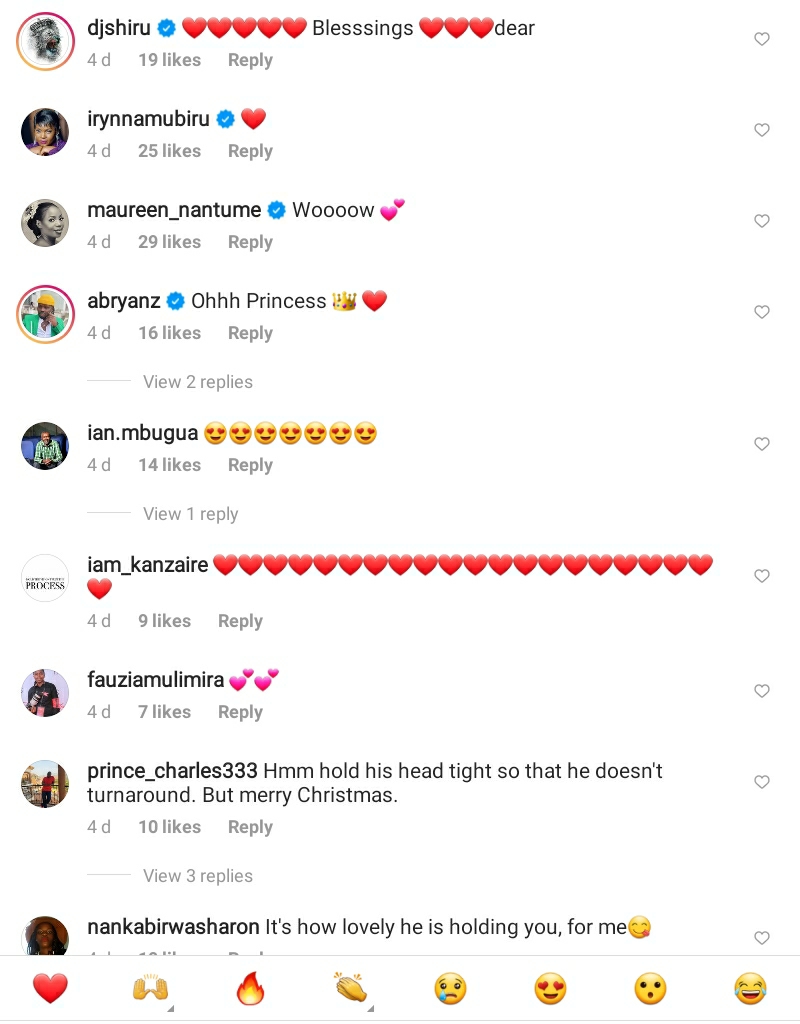Expand View 1 reply under ian.mbugua

tap(190, 514)
